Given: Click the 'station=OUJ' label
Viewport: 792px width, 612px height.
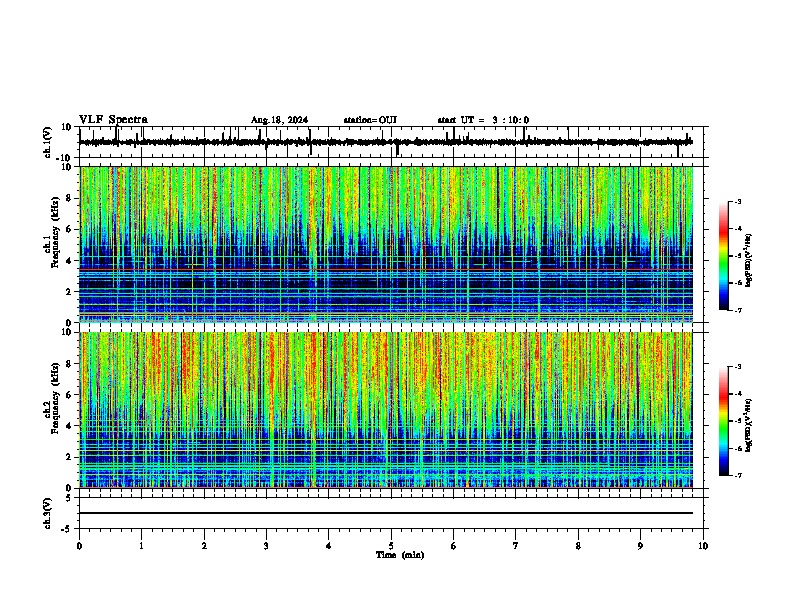Looking at the screenshot, I should point(370,120).
